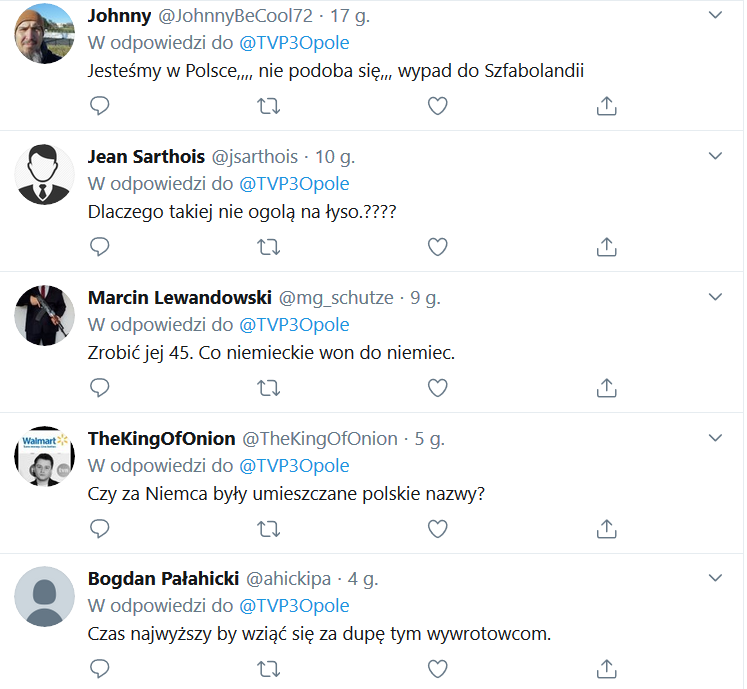Open dropdown on TheKingOfOnion's tweet
This screenshot has width=747, height=689.
point(715,439)
